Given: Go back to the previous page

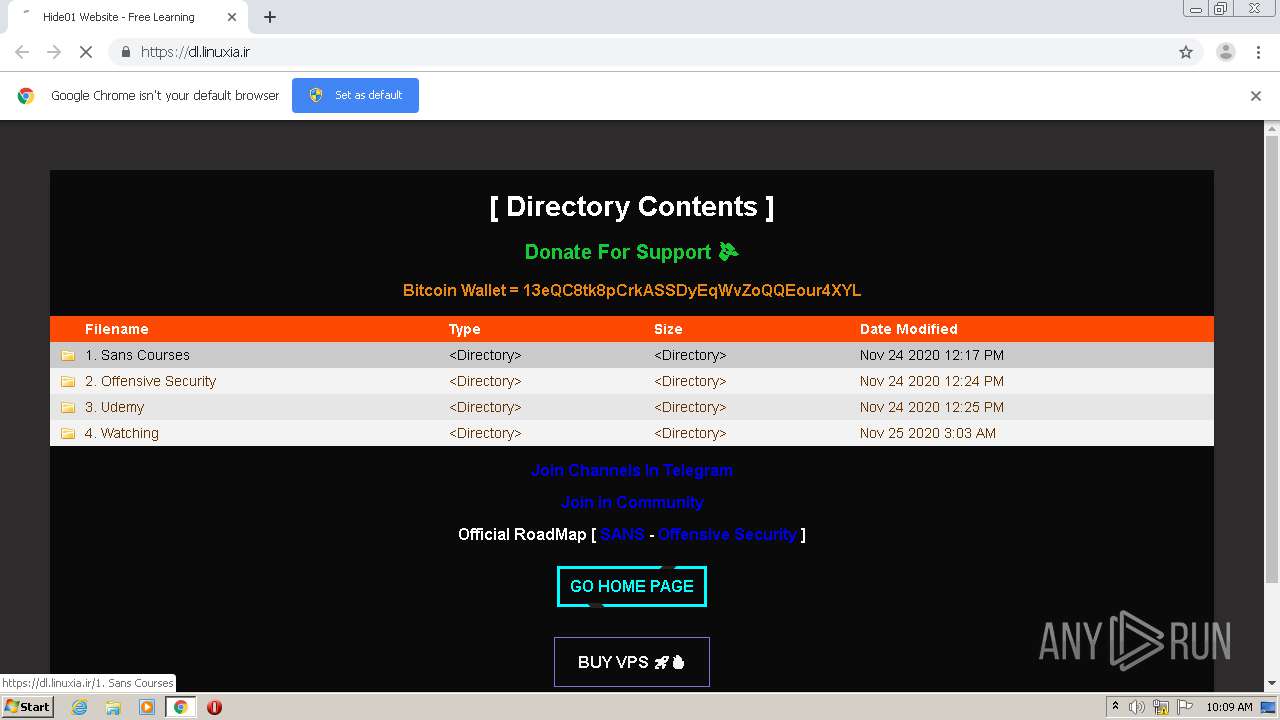Looking at the screenshot, I should [x=22, y=52].
